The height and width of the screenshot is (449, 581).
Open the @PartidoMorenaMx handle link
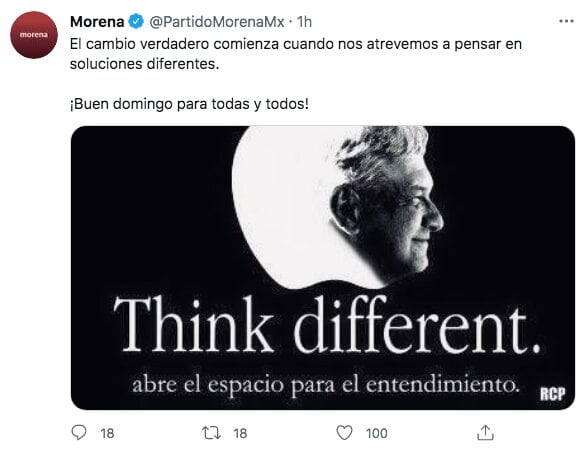click(x=216, y=22)
